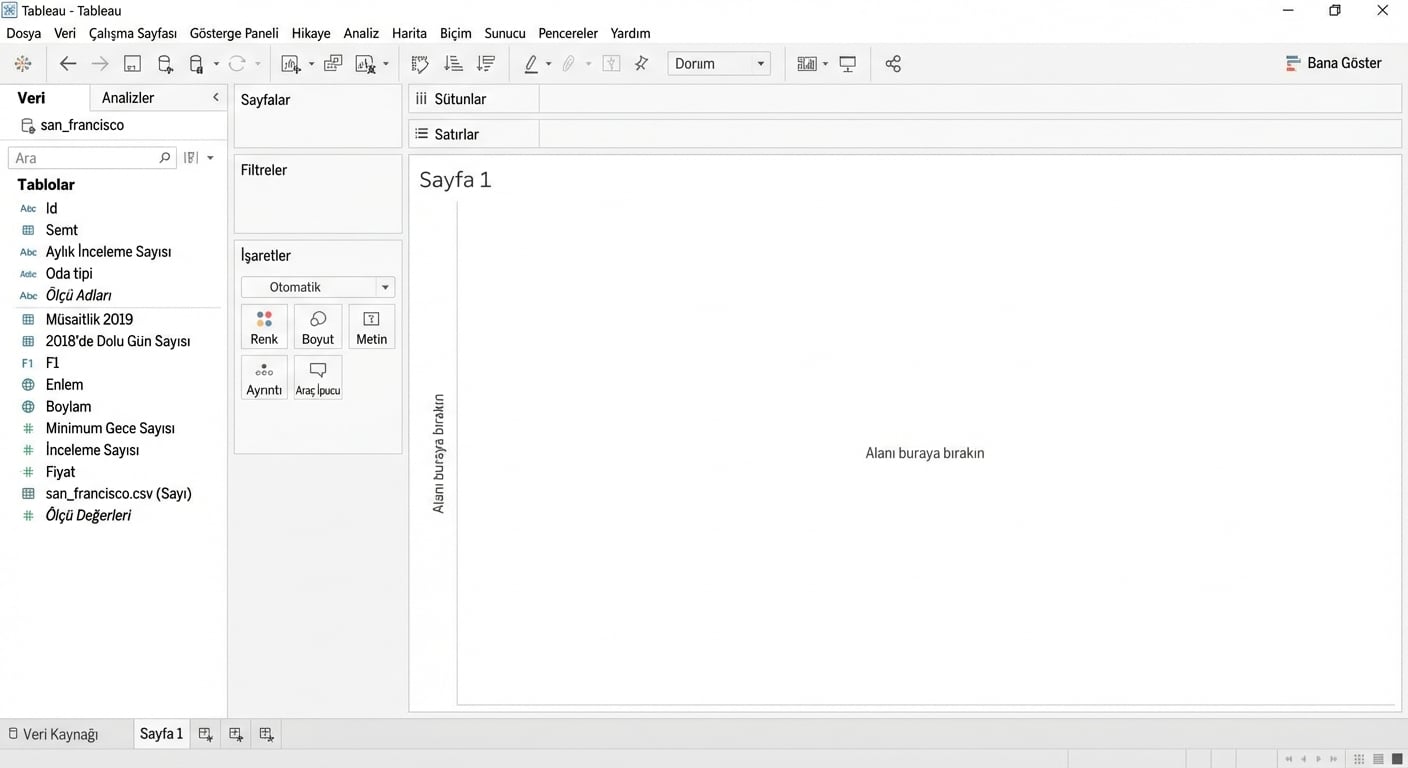
Task: Click the share workbook icon
Action: (x=893, y=64)
